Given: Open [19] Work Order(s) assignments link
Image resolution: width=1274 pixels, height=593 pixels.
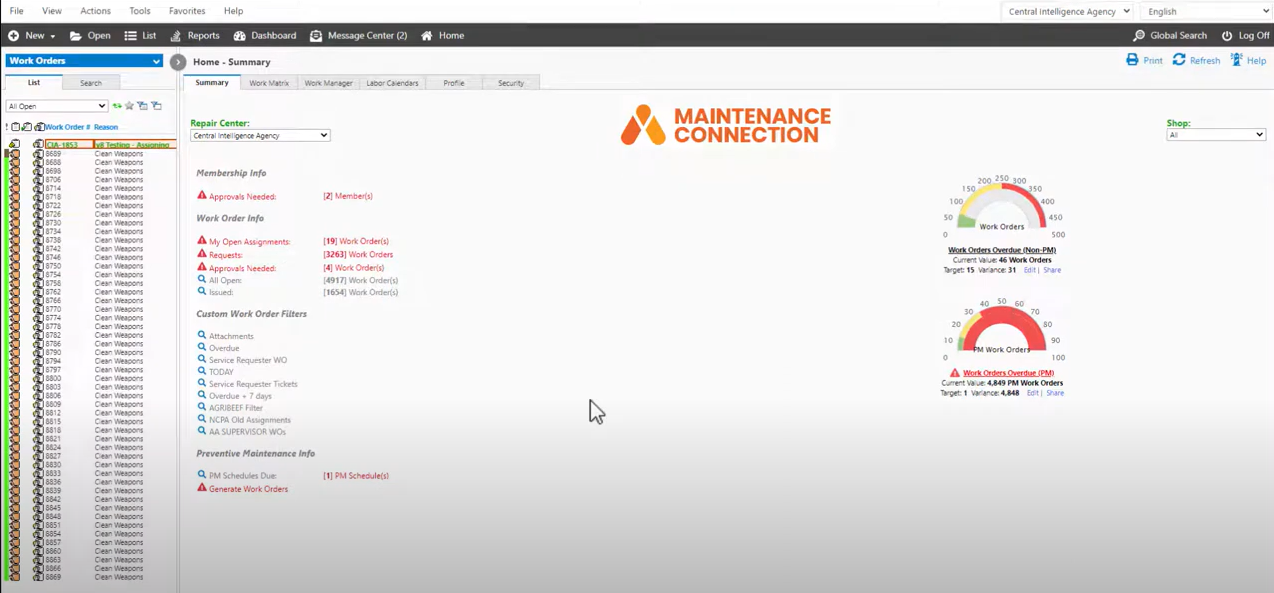Looking at the screenshot, I should coord(356,241).
